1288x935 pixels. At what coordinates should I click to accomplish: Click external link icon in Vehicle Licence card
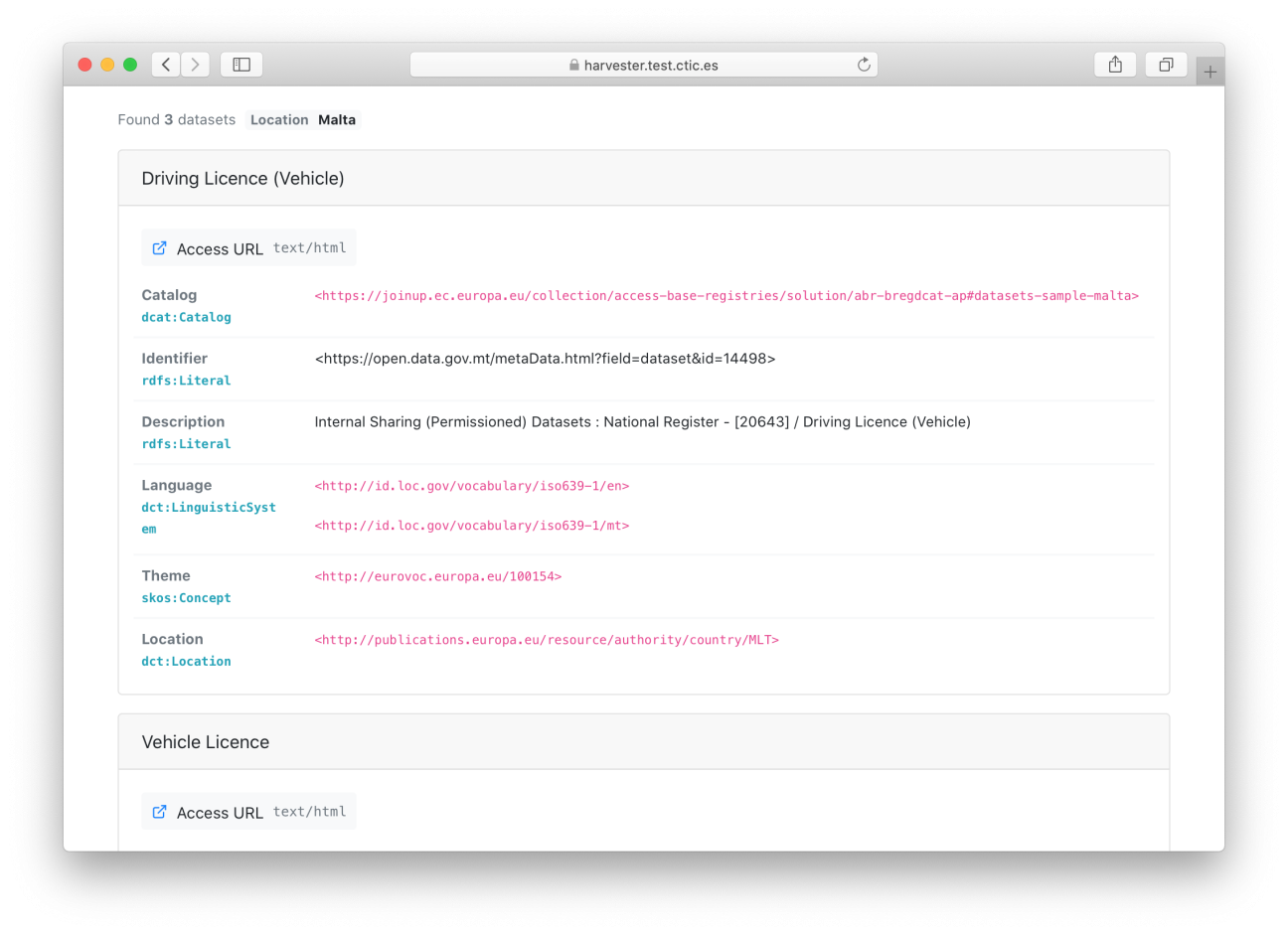159,812
